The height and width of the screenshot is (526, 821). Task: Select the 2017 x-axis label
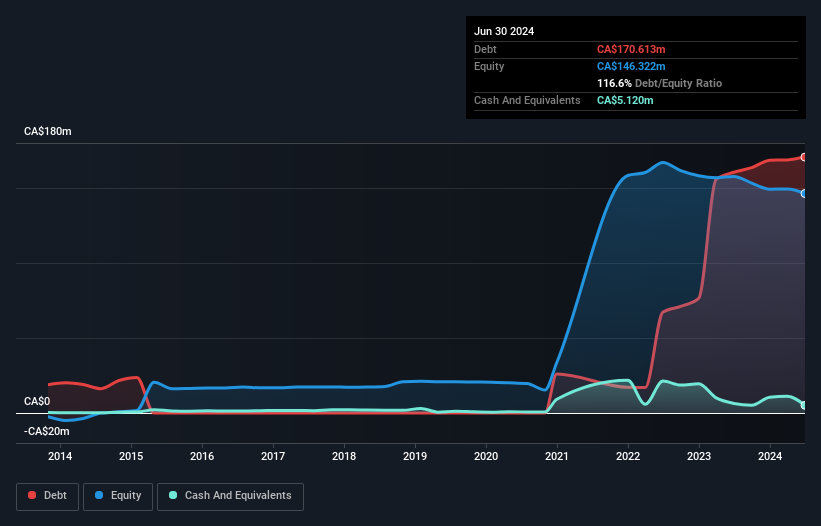point(273,456)
